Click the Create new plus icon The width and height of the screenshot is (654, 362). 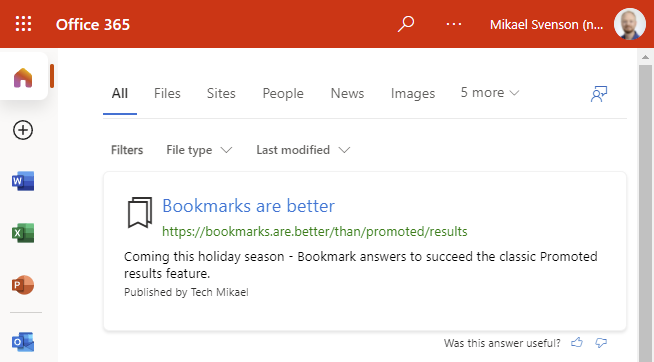23,130
